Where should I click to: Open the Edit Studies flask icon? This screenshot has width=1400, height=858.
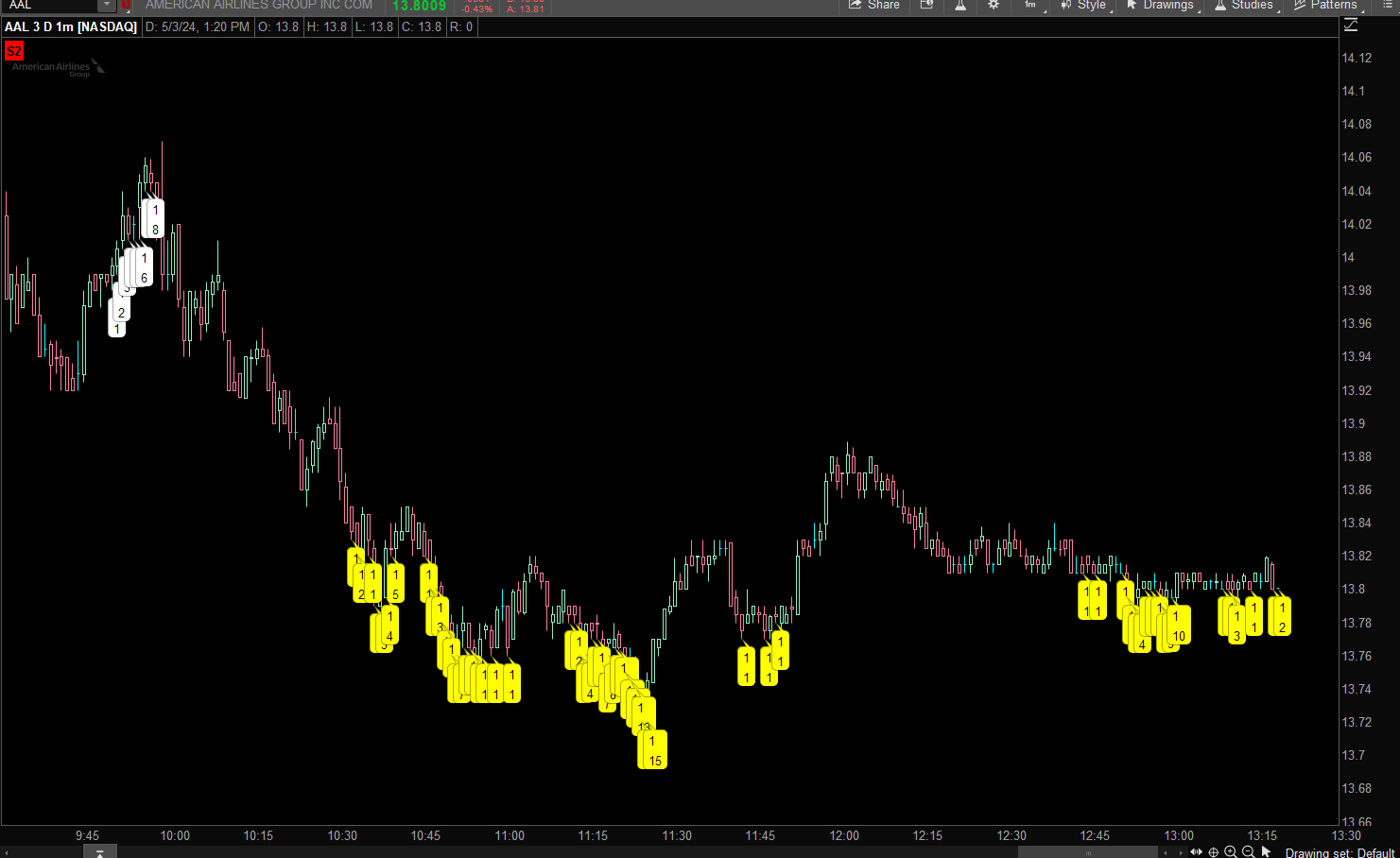[960, 5]
